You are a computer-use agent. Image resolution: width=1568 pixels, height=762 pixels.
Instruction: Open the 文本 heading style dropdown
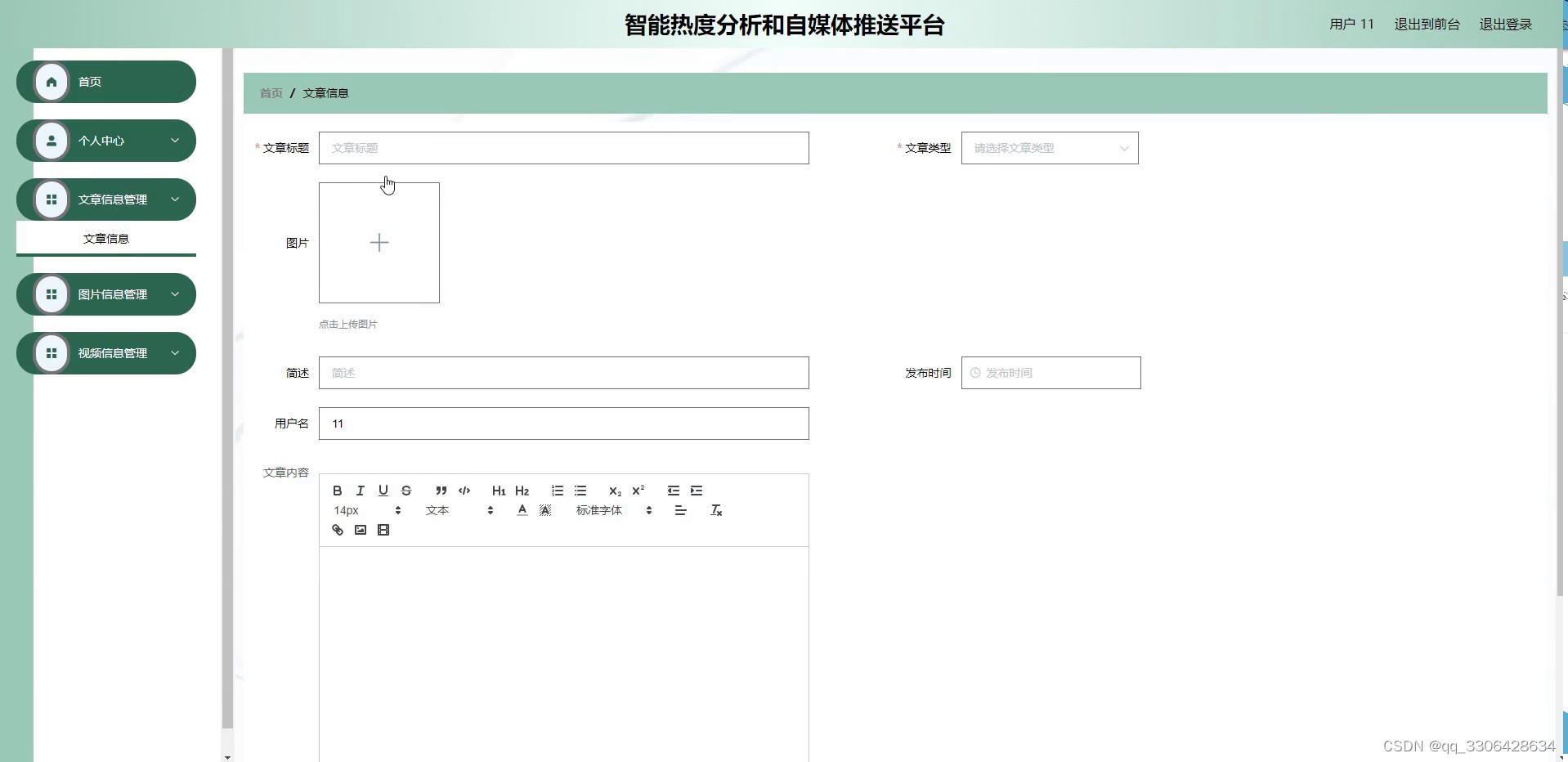459,510
